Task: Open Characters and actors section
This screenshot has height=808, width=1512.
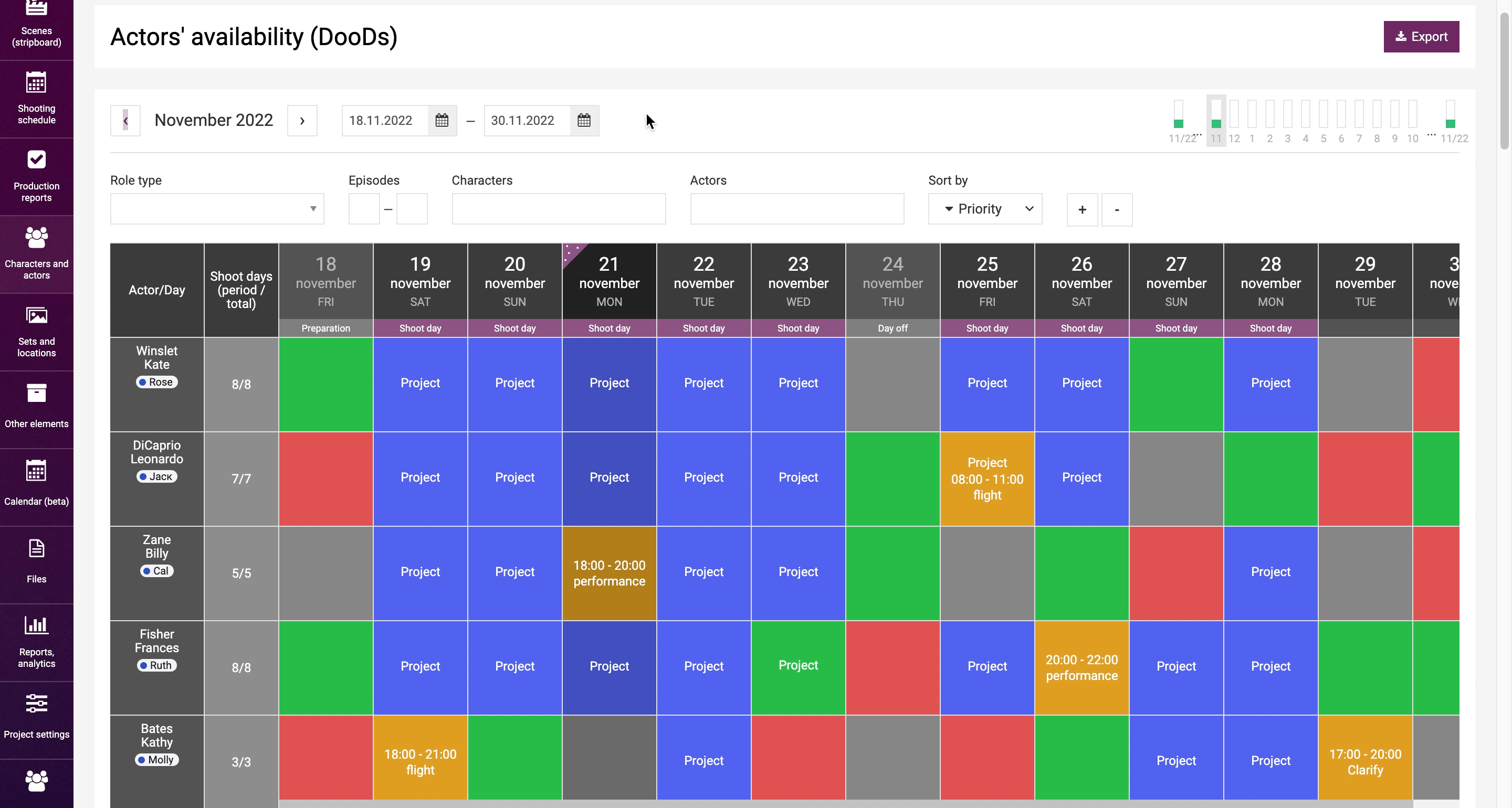Action: (36, 254)
